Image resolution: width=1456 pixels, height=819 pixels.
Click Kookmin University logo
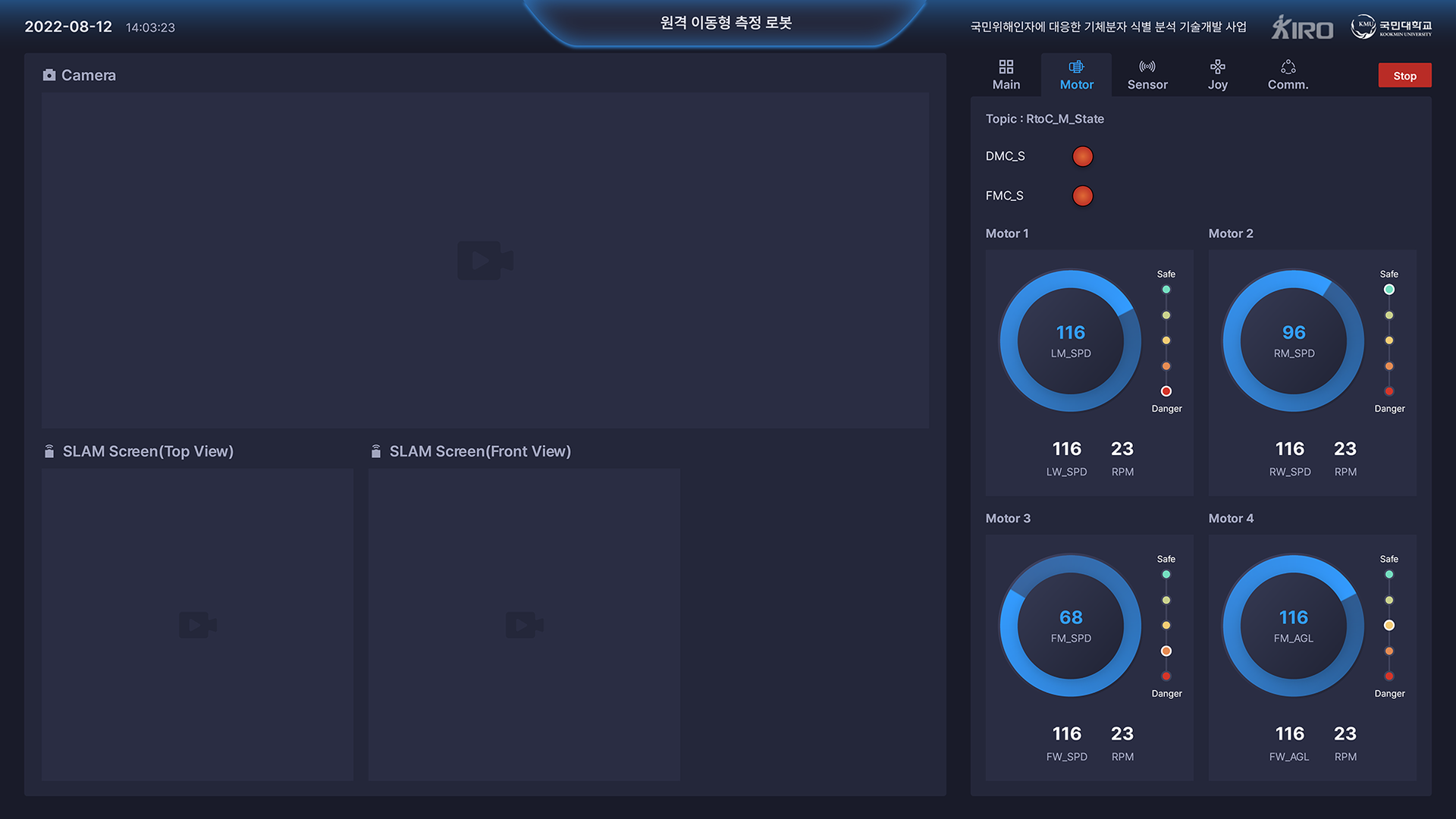[x=1391, y=27]
